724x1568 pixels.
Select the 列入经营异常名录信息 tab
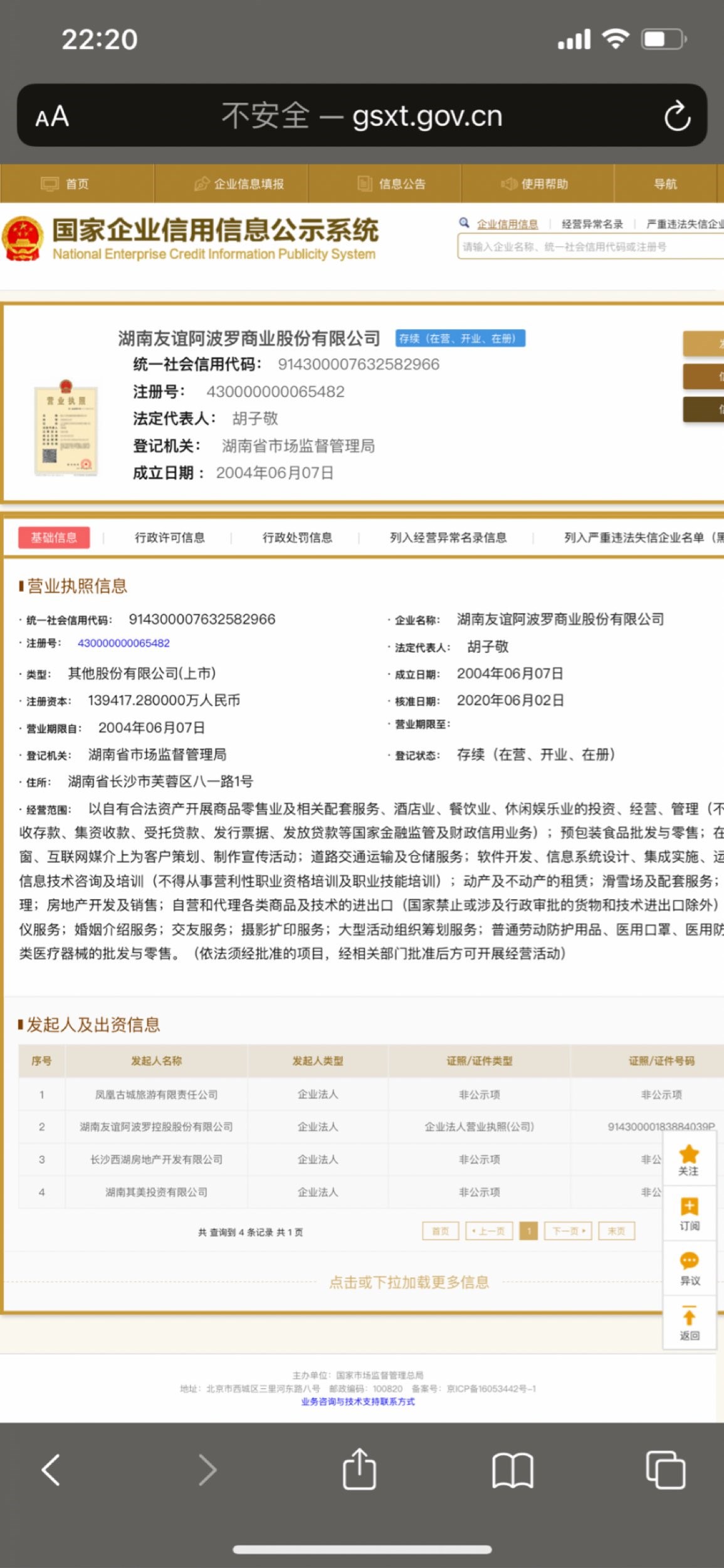[x=448, y=537]
